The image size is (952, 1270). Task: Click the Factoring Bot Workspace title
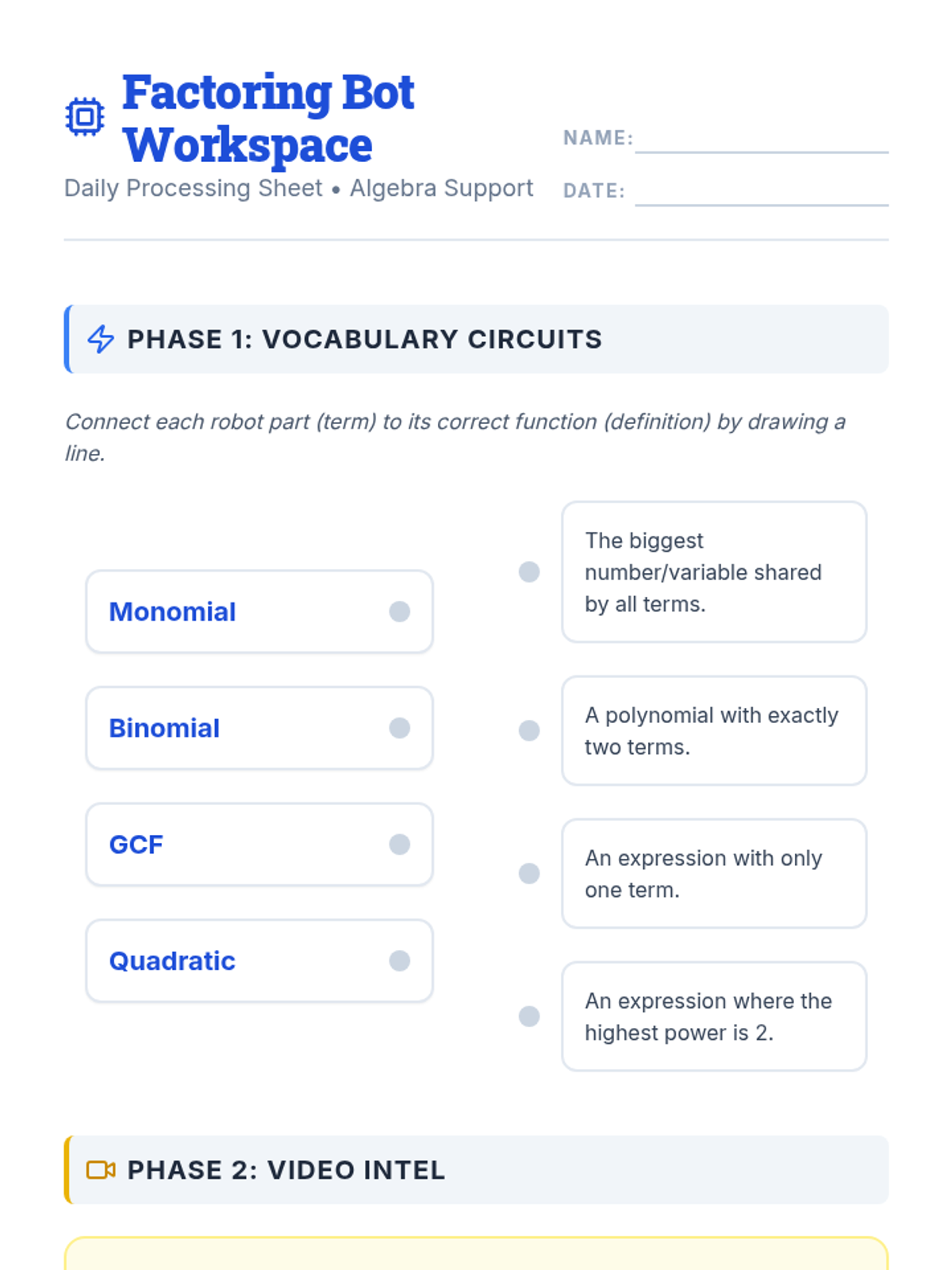[268, 118]
